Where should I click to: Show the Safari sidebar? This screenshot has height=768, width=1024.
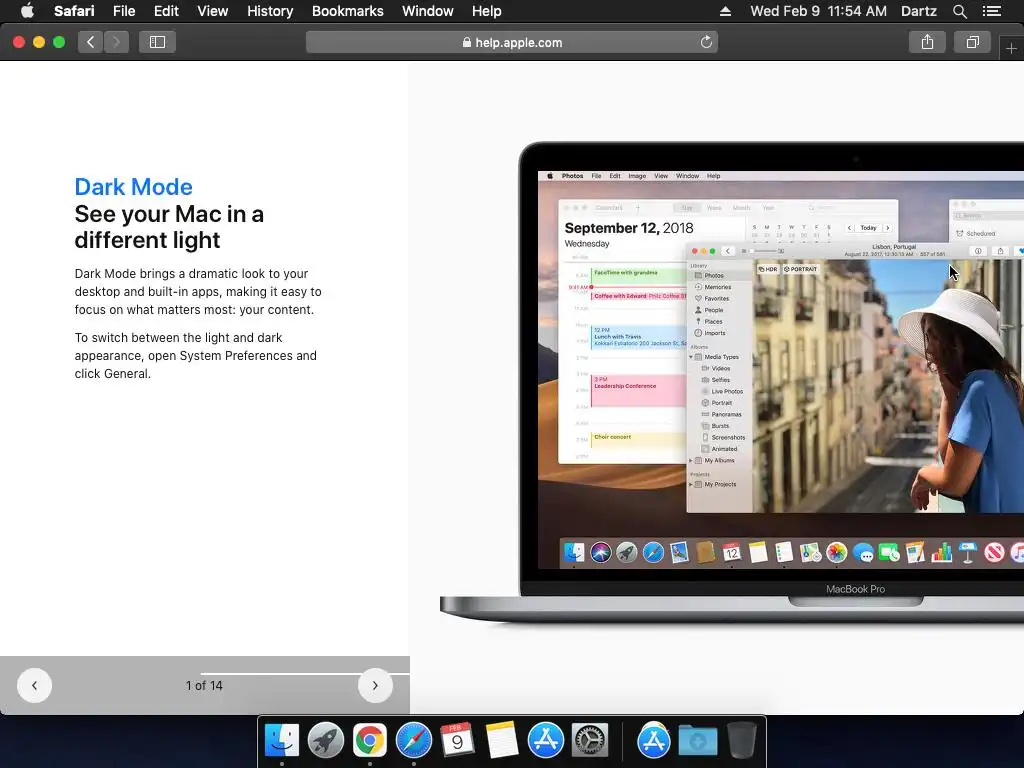click(x=157, y=42)
